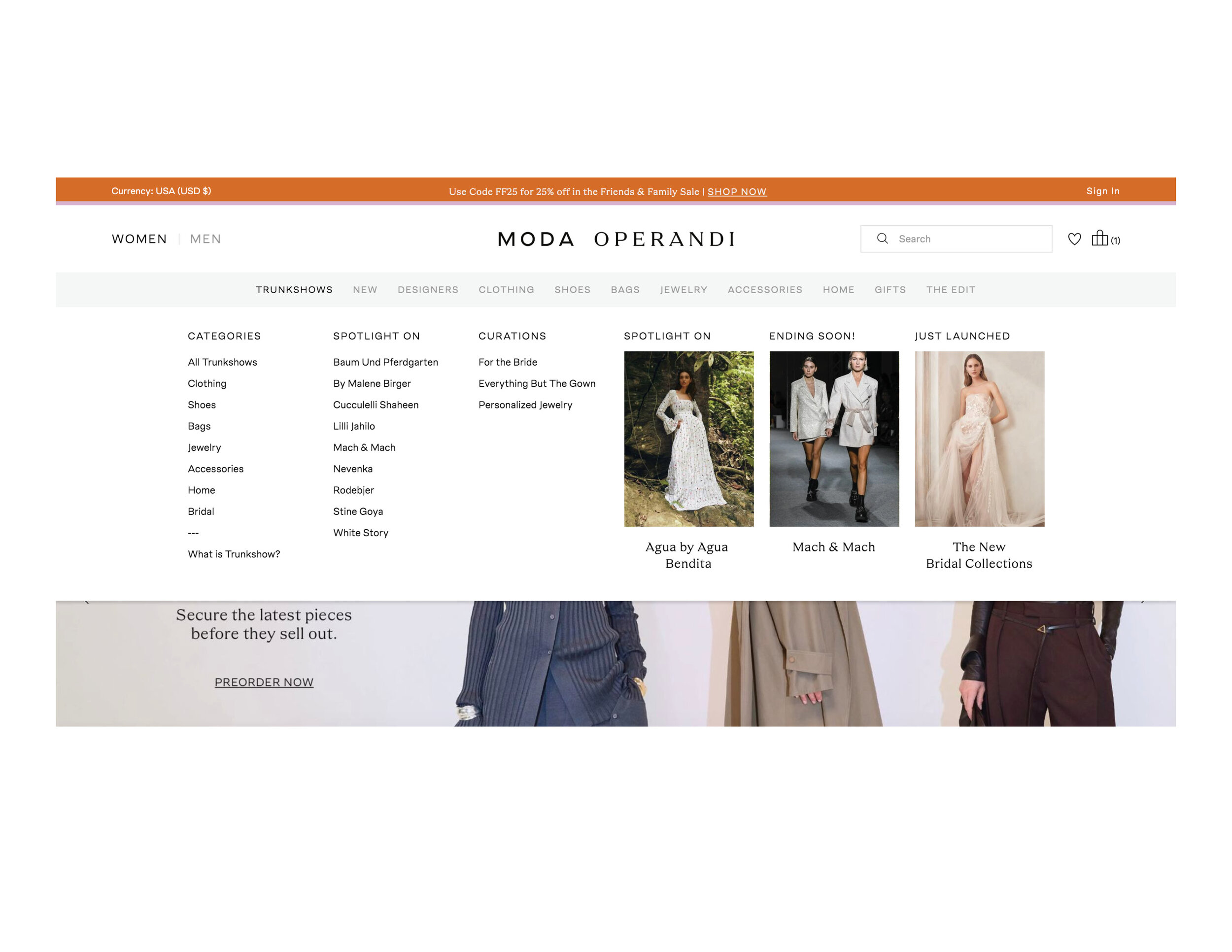Screen dimensions: 1232x952
Task: Click the search magnifier icon
Action: [x=882, y=238]
